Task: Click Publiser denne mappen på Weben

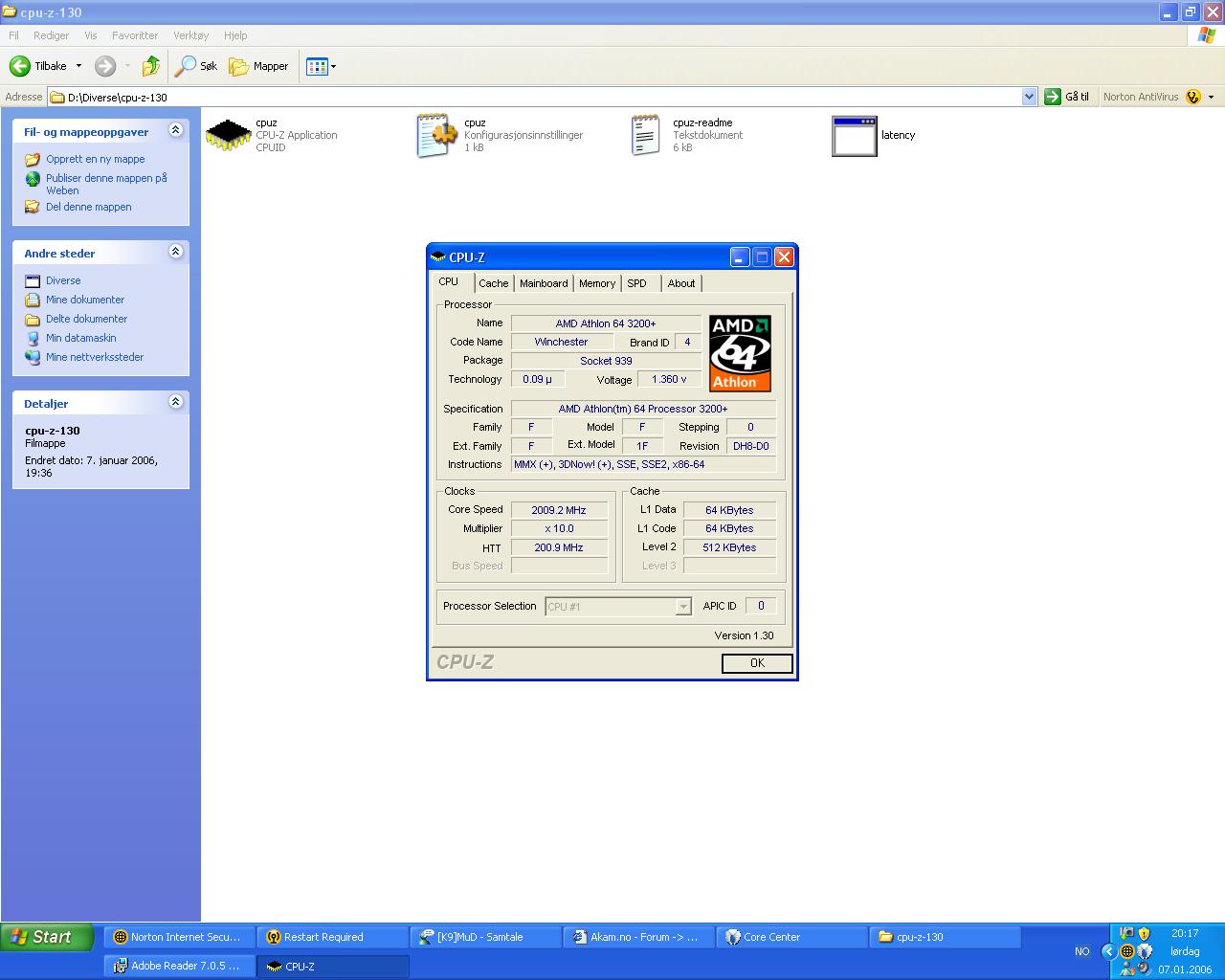Action: (x=106, y=184)
